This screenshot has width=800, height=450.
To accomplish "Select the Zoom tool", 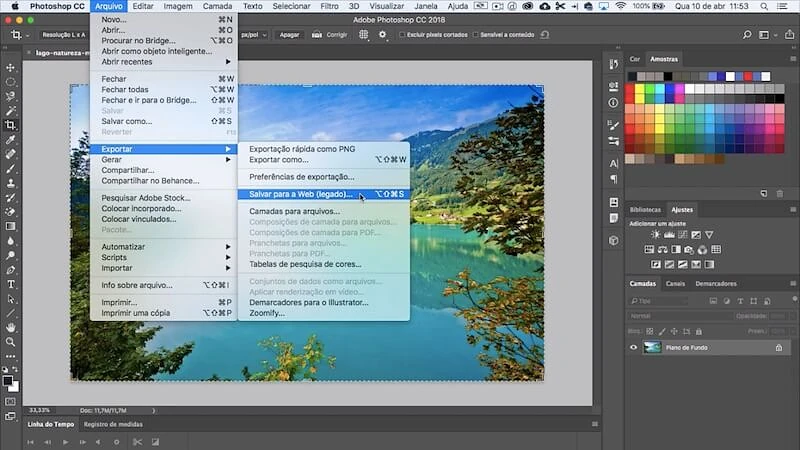I will pos(10,342).
